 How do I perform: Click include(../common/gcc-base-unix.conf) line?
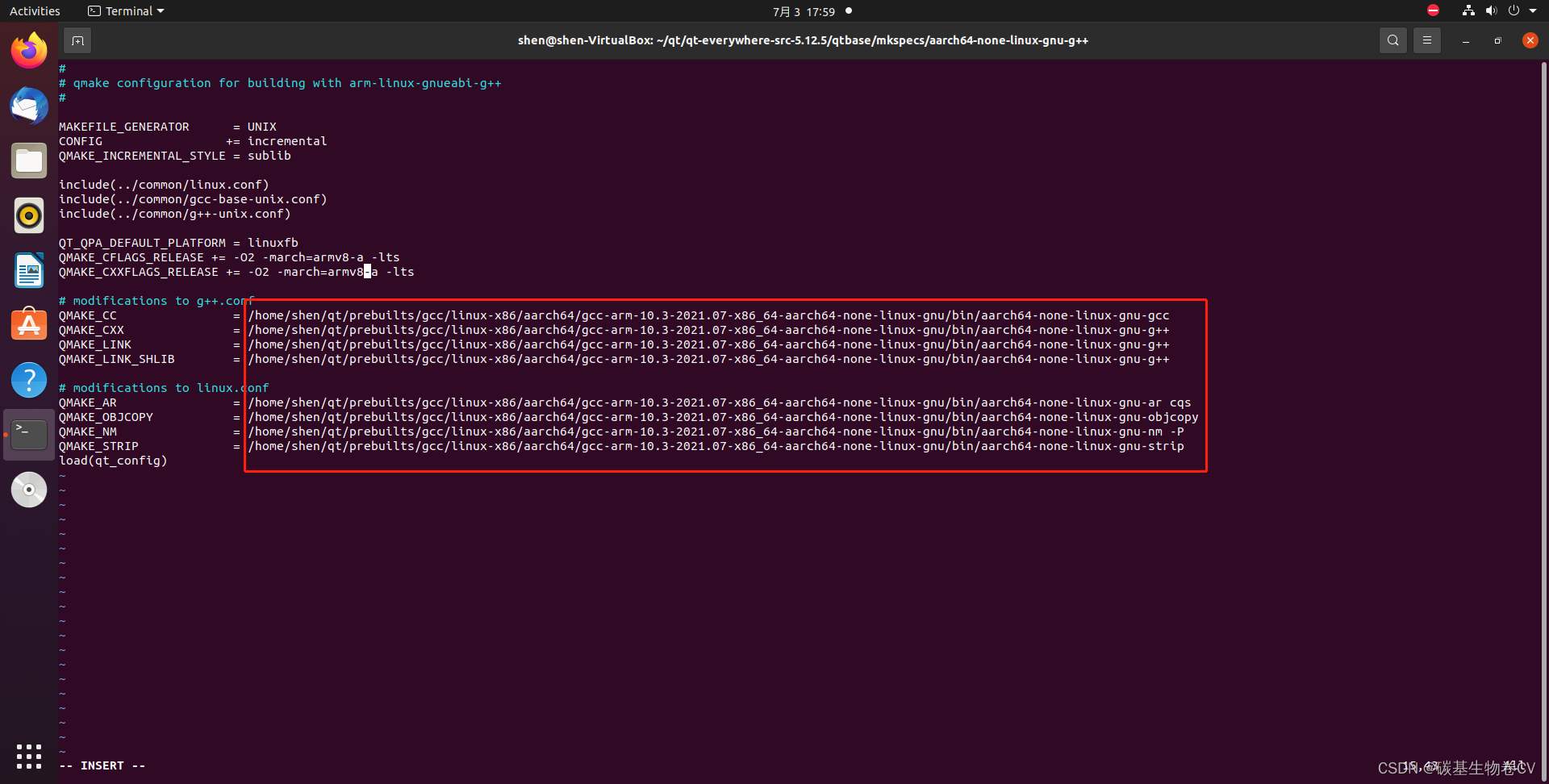pyautogui.click(x=193, y=199)
